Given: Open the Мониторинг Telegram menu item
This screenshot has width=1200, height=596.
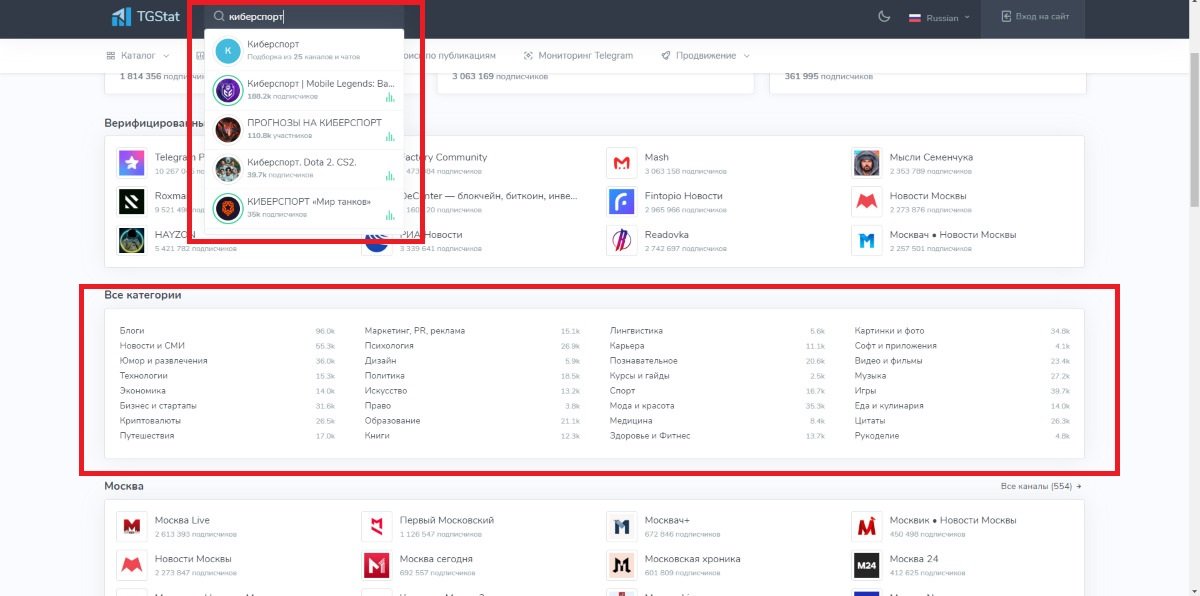Looking at the screenshot, I should coord(578,56).
